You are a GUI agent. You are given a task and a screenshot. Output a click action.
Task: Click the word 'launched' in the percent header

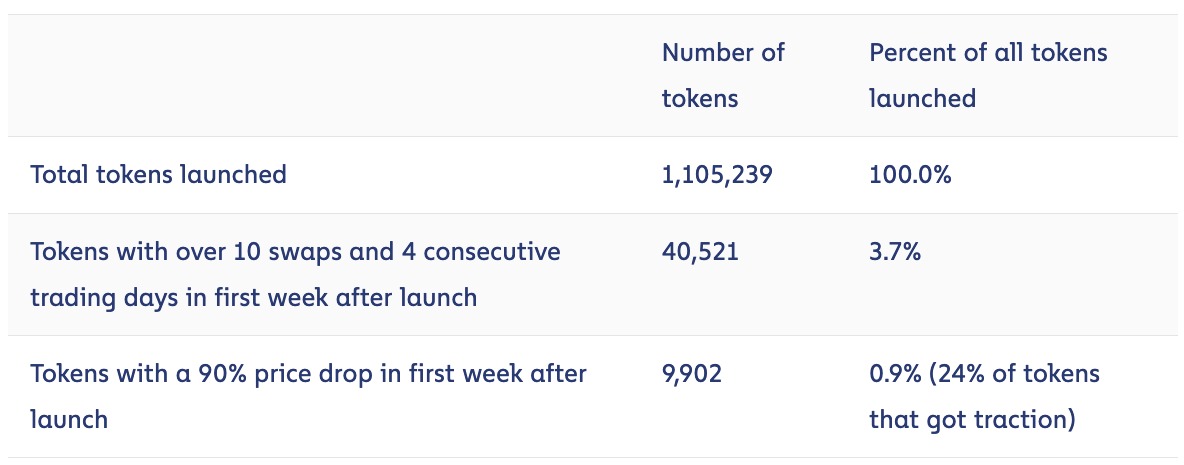pos(923,99)
